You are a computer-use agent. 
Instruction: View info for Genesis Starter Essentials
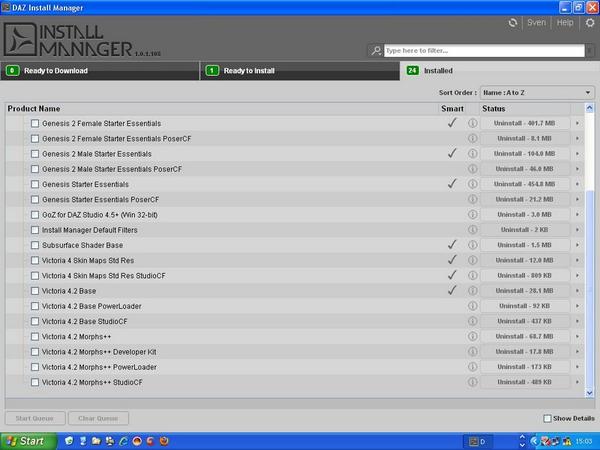click(x=473, y=184)
